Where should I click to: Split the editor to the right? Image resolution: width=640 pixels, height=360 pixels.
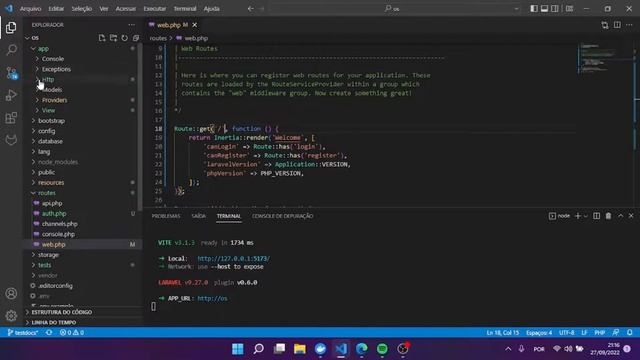click(617, 25)
